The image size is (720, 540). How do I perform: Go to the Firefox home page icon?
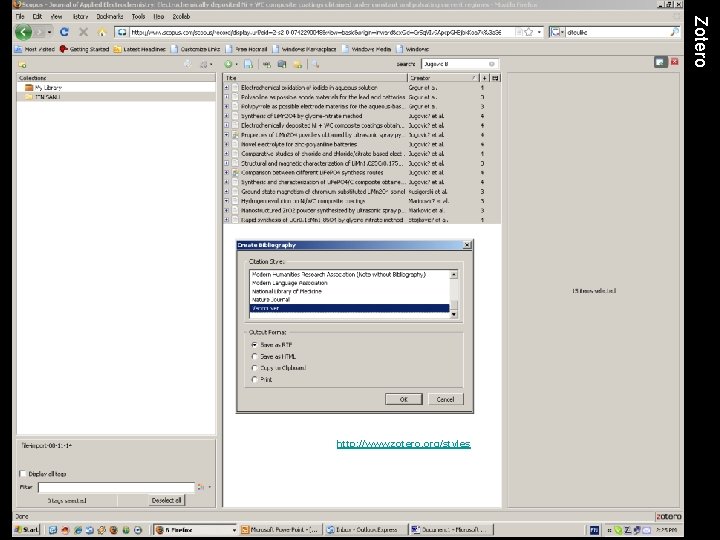(x=102, y=32)
